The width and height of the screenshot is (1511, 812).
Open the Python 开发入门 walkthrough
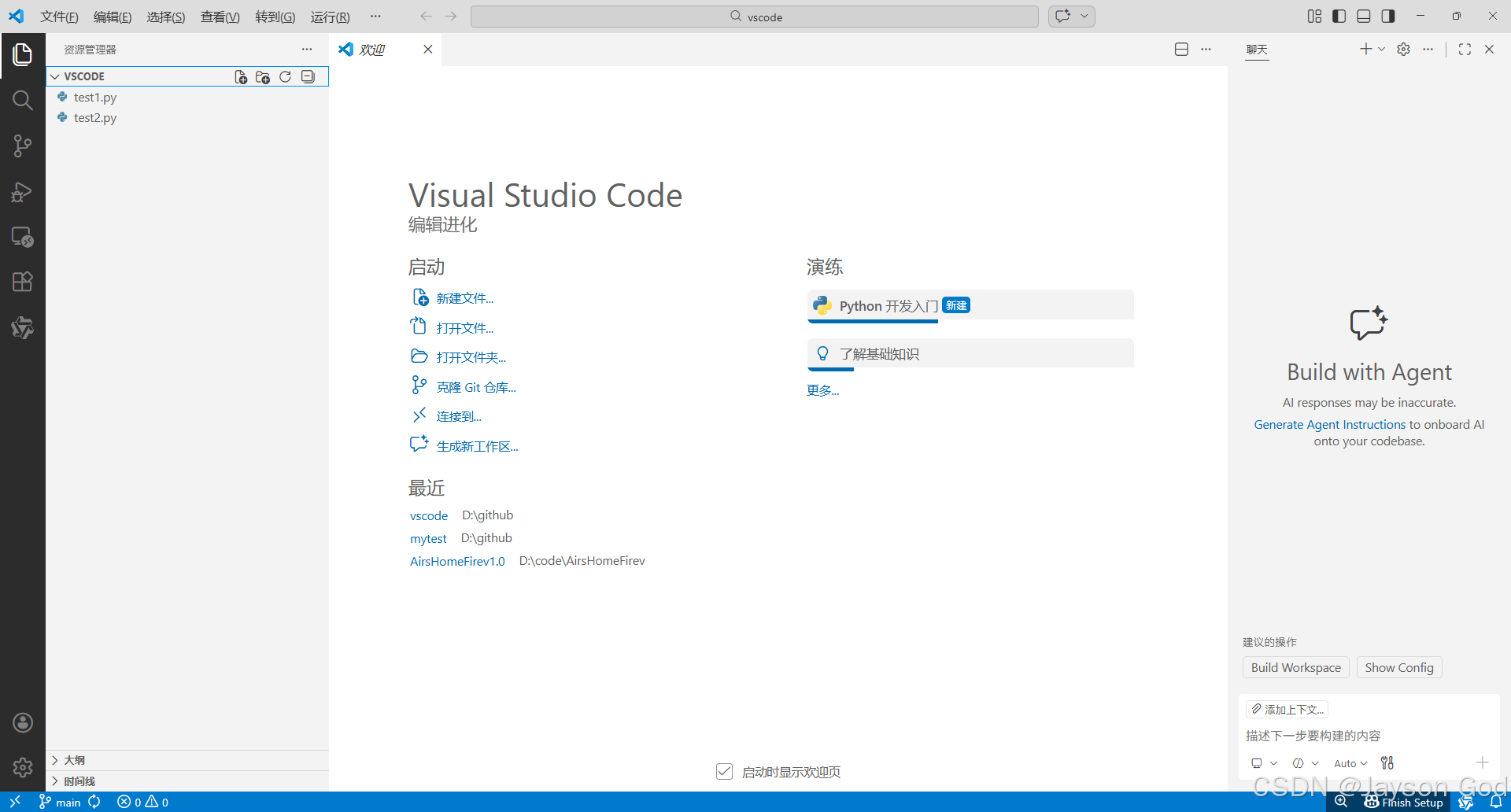click(x=970, y=305)
